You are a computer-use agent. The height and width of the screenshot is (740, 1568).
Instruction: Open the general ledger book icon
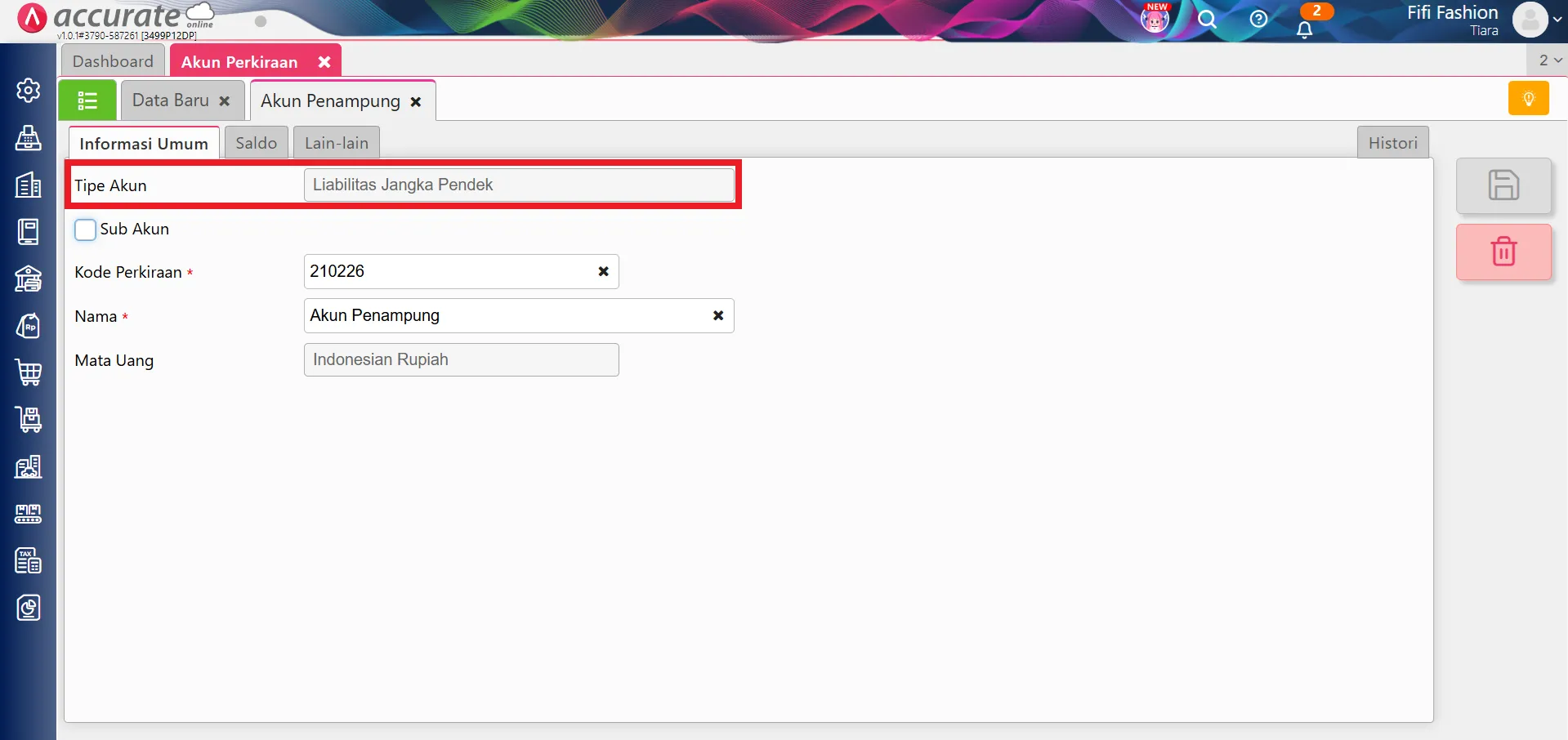coord(29,232)
